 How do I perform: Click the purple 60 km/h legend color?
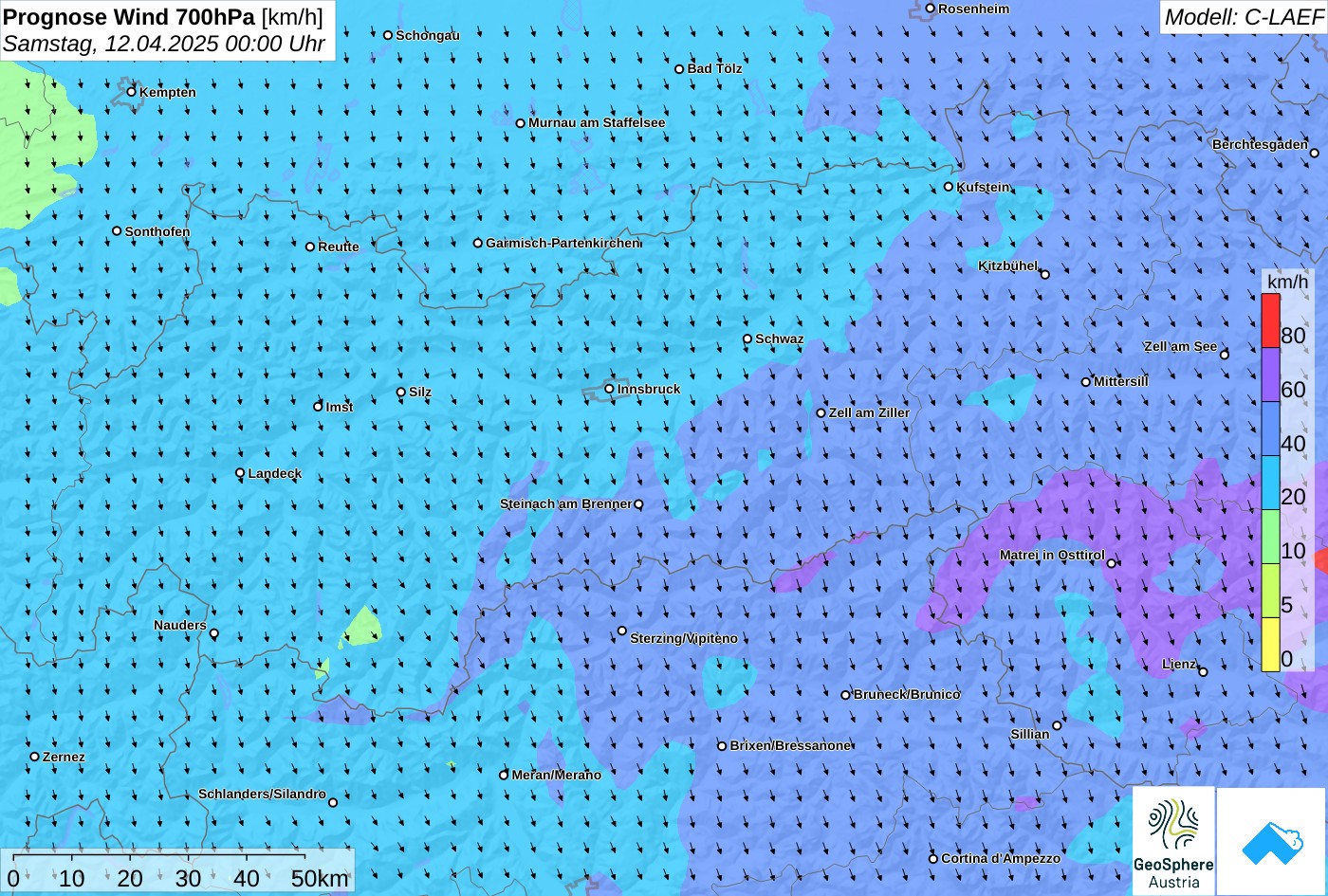tap(1270, 375)
